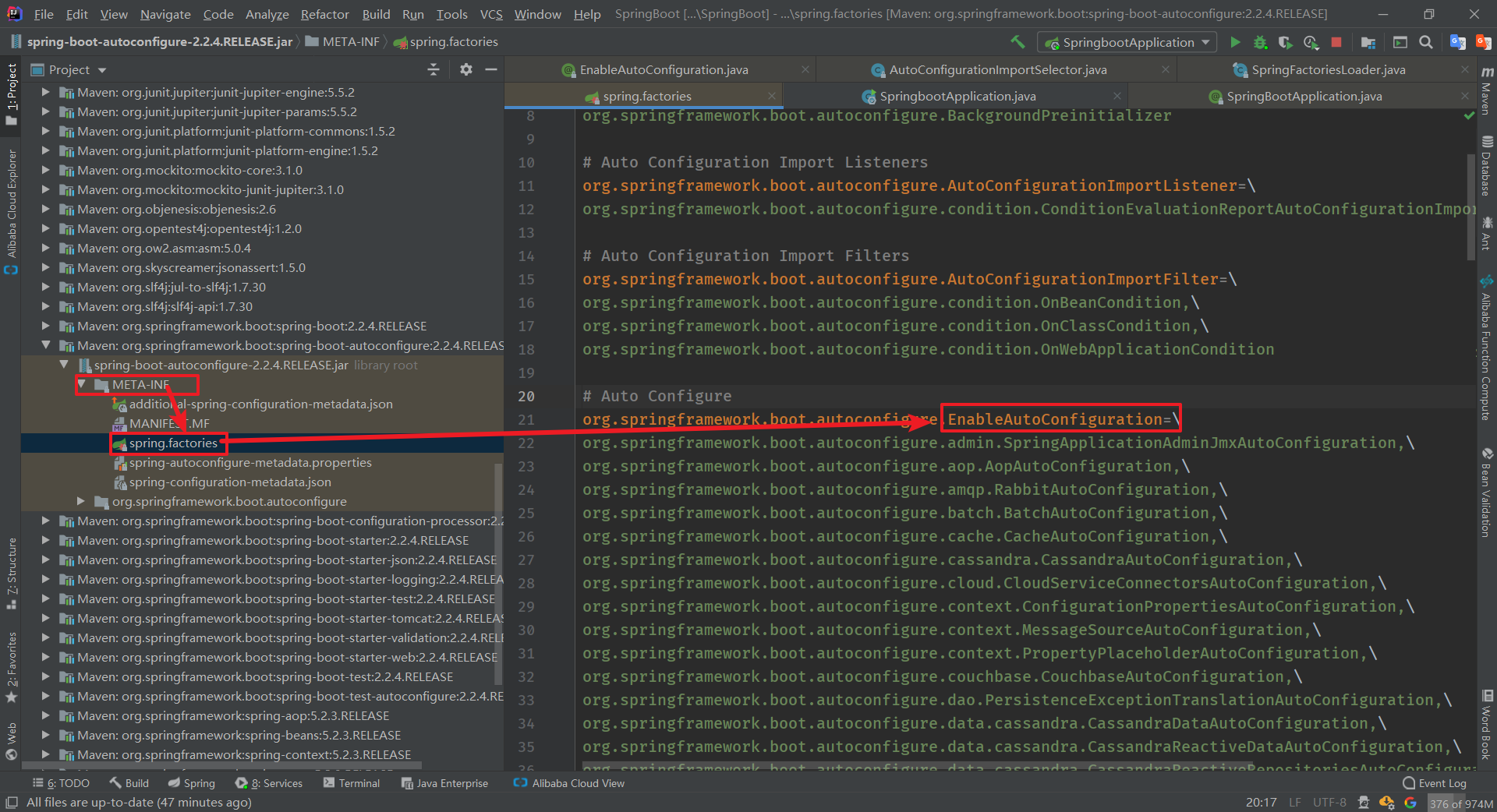Screen dimensions: 1497x812
Task: Click the memory indicator 376 of 974M
Action: (1461, 803)
